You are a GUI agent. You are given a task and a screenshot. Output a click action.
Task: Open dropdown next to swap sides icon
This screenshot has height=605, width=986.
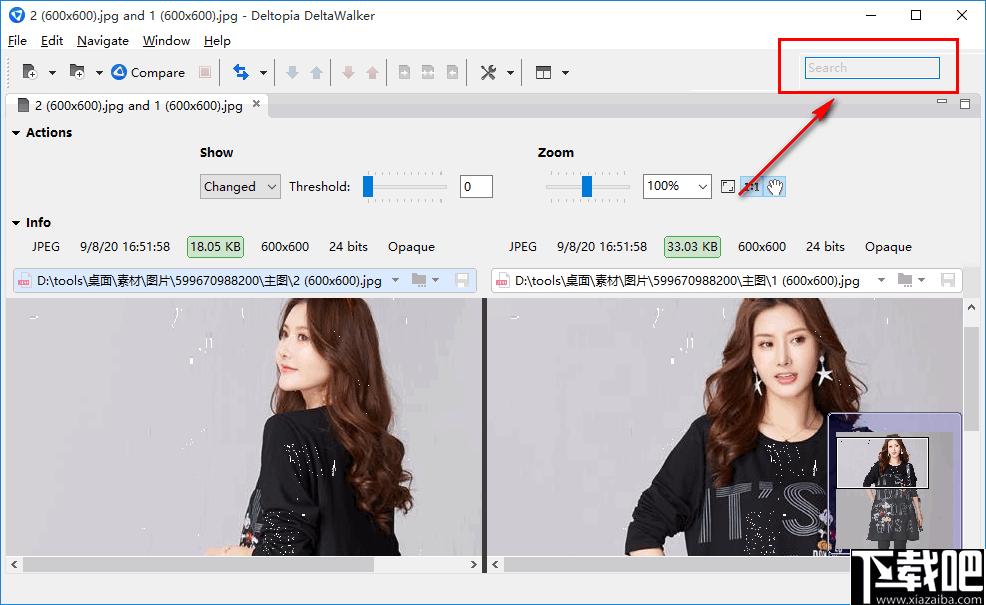pyautogui.click(x=263, y=73)
